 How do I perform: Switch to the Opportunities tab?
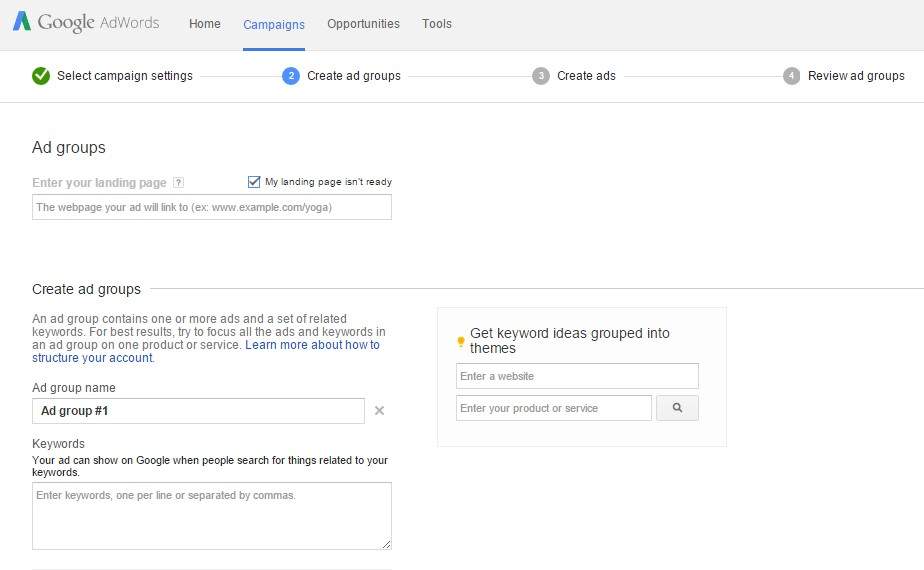[x=363, y=24]
